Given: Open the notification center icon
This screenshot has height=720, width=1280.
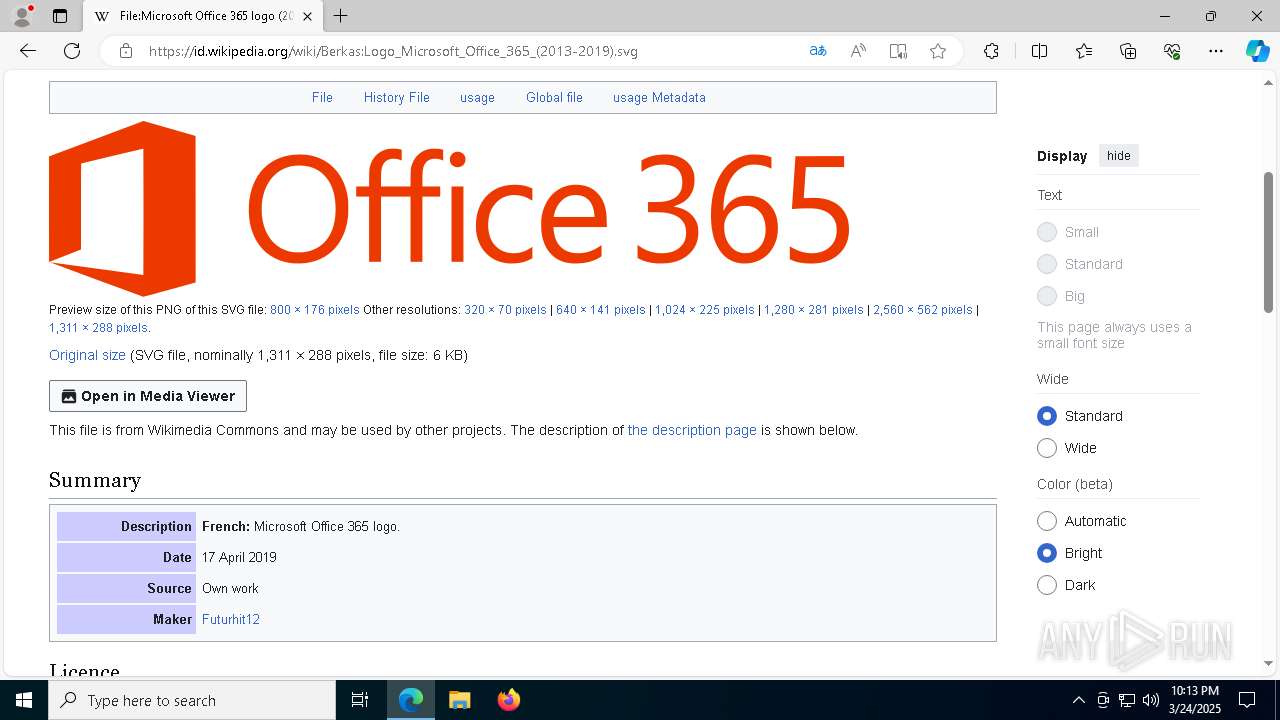Looking at the screenshot, I should (1247, 700).
